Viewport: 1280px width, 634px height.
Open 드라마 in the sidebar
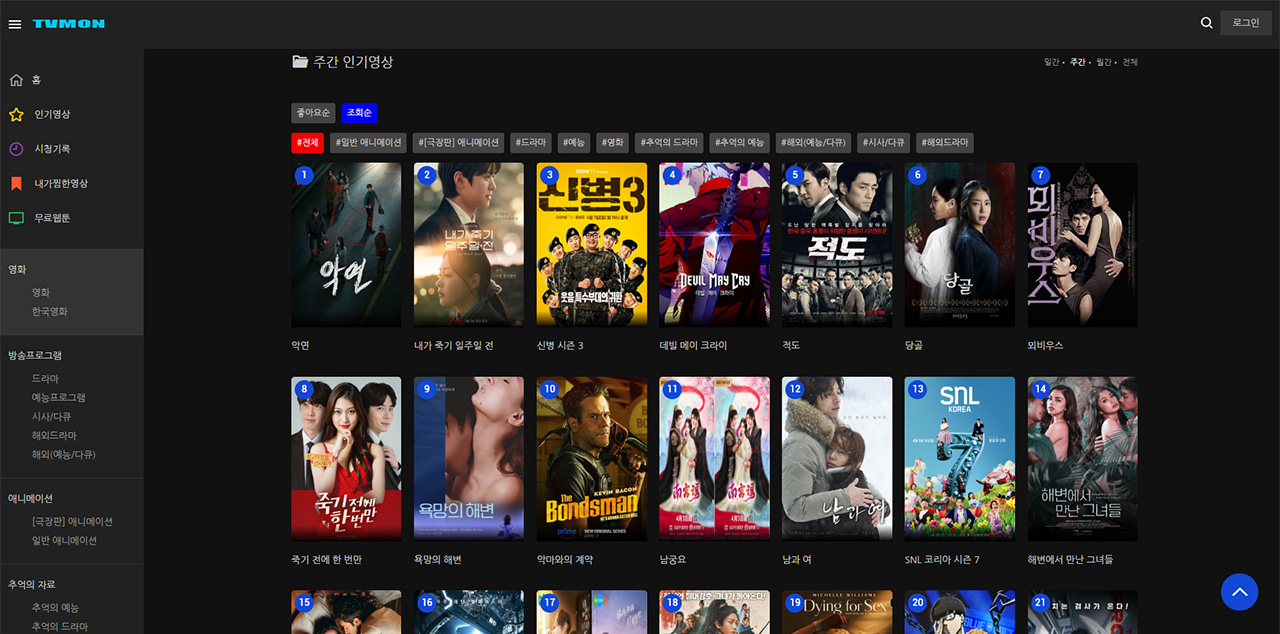point(45,379)
